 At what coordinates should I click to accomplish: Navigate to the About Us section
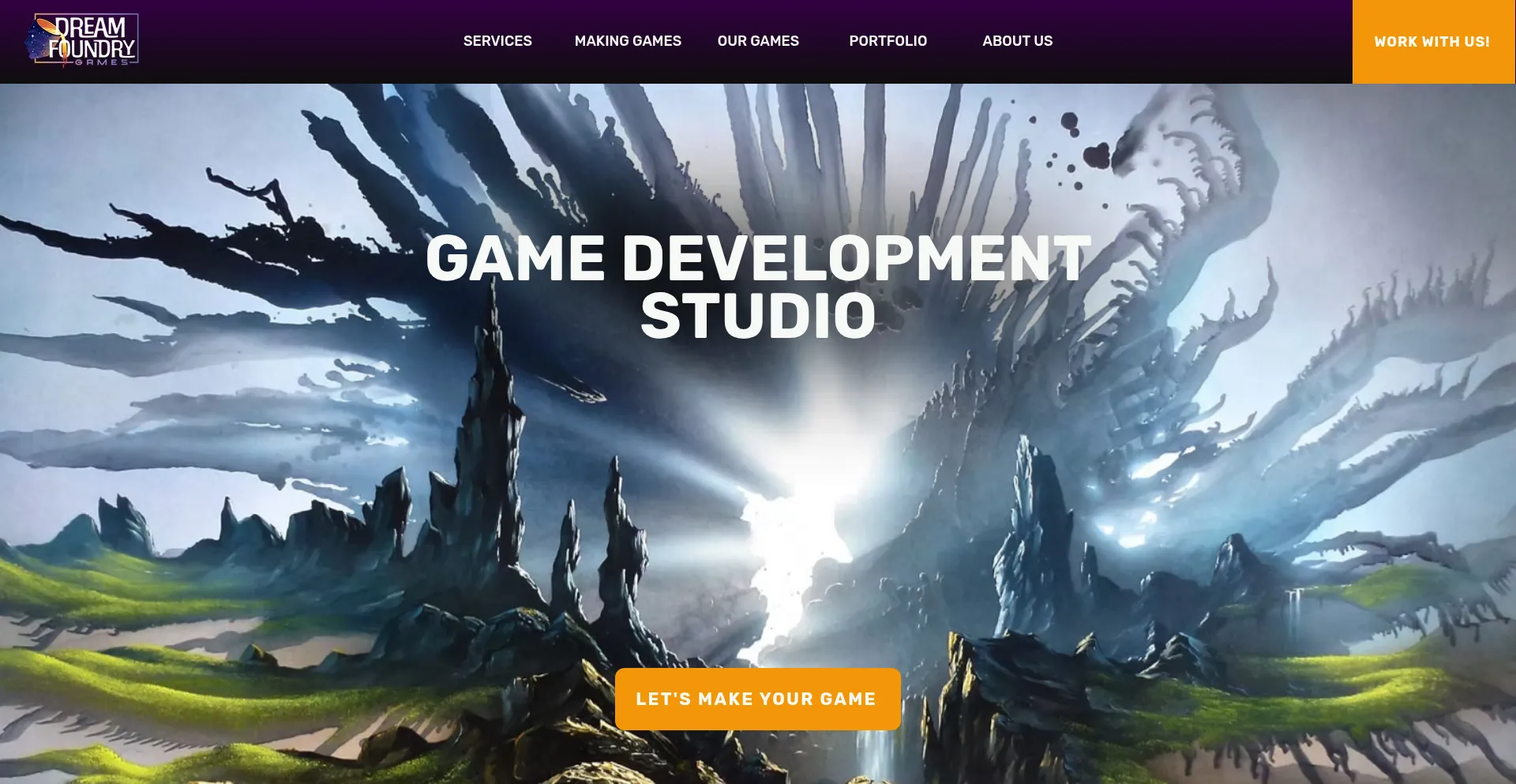1017,40
